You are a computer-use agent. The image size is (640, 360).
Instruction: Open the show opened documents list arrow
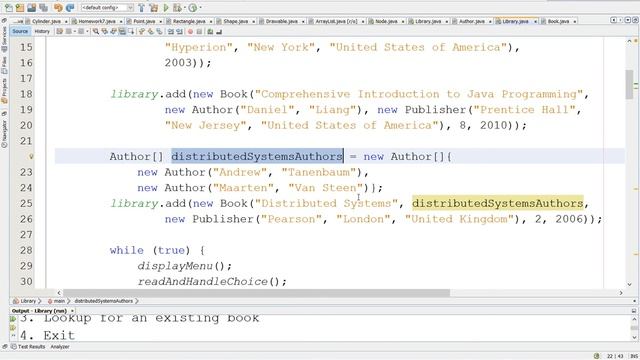[627, 20]
